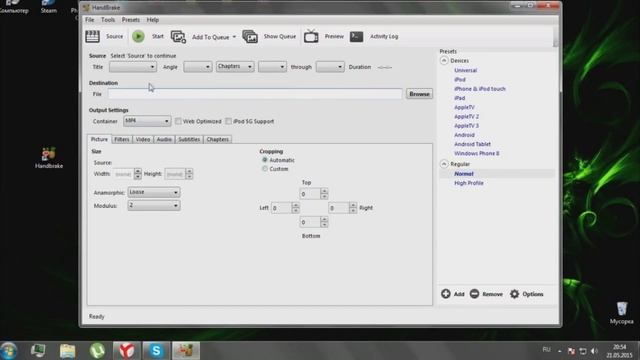Click the RU language indicator

pos(547,350)
